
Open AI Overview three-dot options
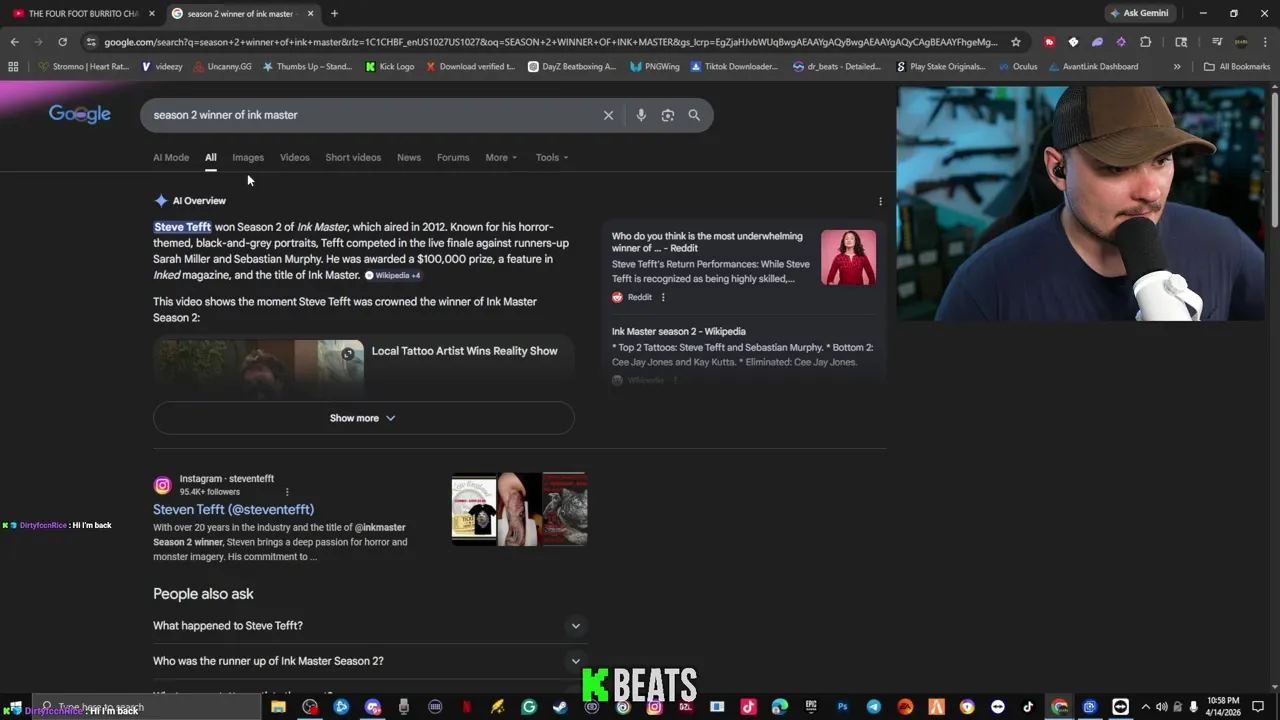click(x=880, y=201)
